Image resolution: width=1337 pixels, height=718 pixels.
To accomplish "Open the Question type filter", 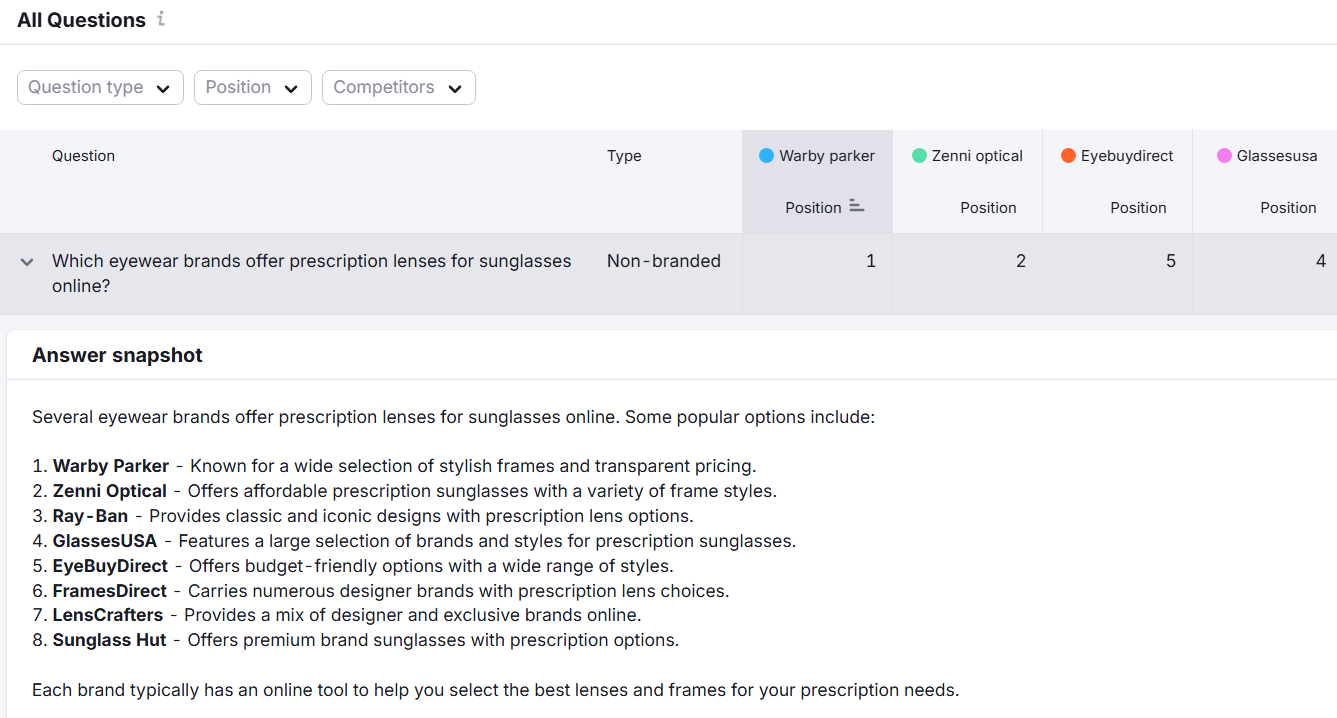I will click(x=99, y=87).
